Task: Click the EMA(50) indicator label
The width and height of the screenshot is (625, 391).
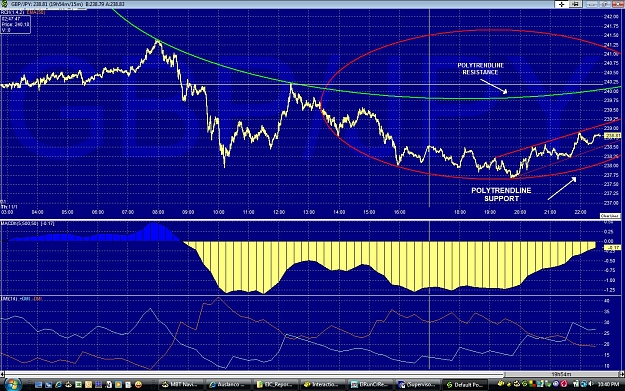Action: (x=36, y=12)
